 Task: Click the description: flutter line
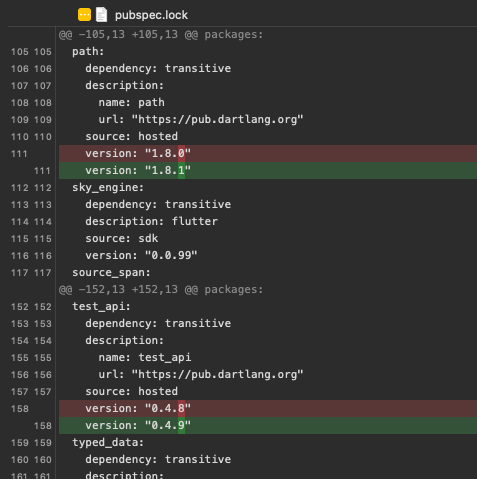click(152, 221)
